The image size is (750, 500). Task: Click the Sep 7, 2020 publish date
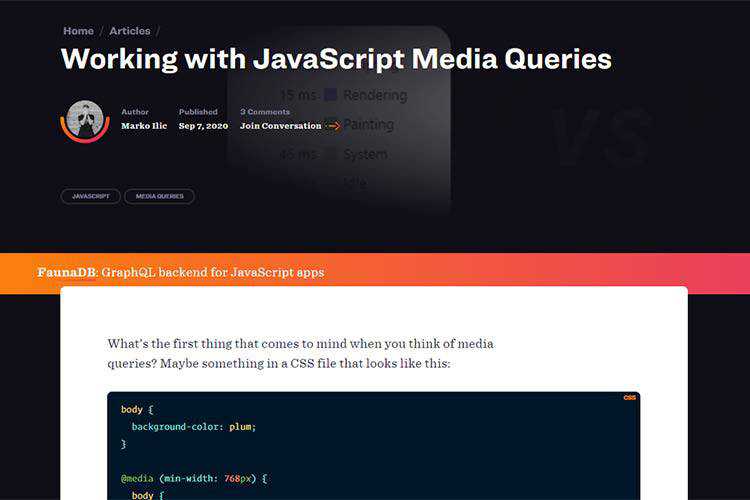coord(203,126)
